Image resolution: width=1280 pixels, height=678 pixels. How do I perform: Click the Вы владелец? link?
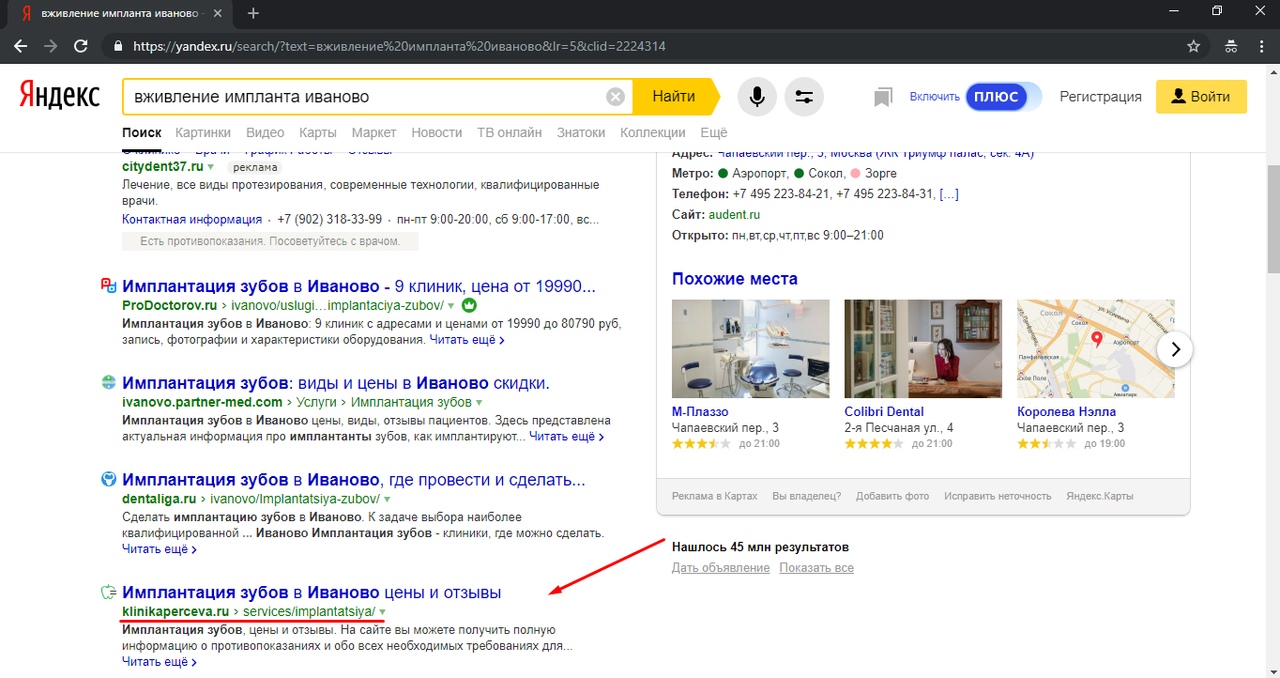807,496
